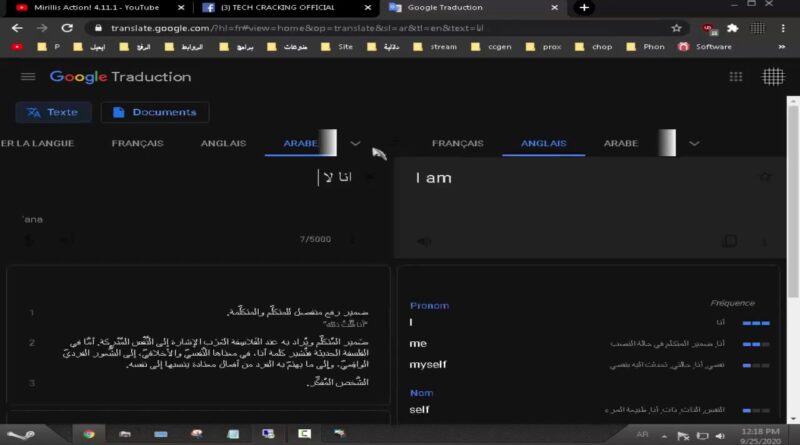The image size is (800, 445).
Task: Select ARABE as source language
Action: click(301, 143)
